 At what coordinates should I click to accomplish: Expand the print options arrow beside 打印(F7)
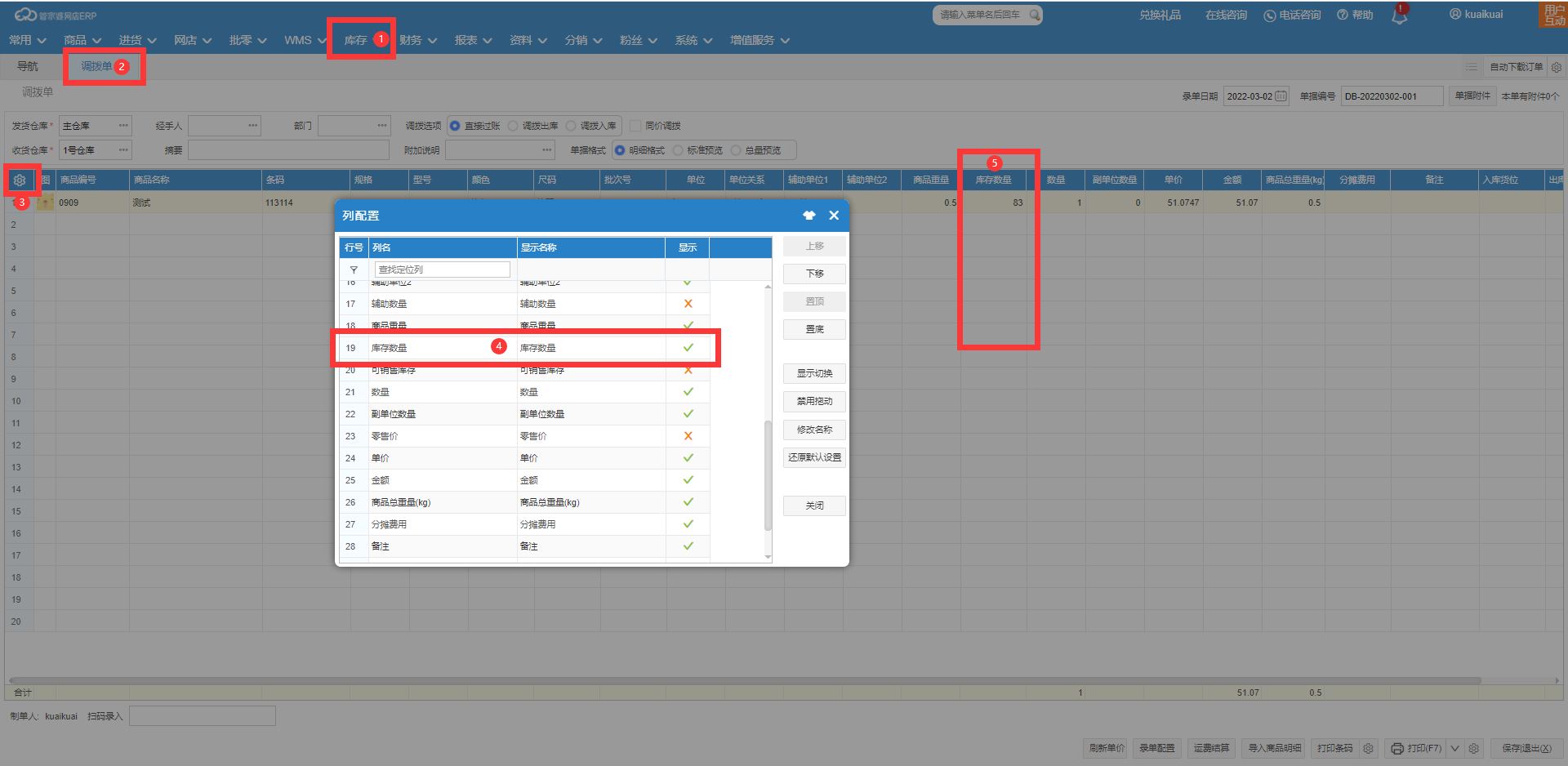(x=1454, y=748)
